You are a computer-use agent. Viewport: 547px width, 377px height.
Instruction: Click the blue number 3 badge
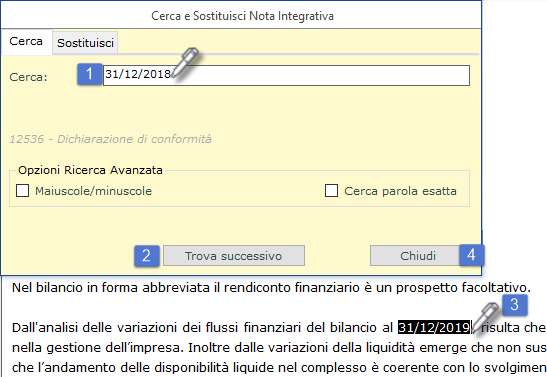515,305
